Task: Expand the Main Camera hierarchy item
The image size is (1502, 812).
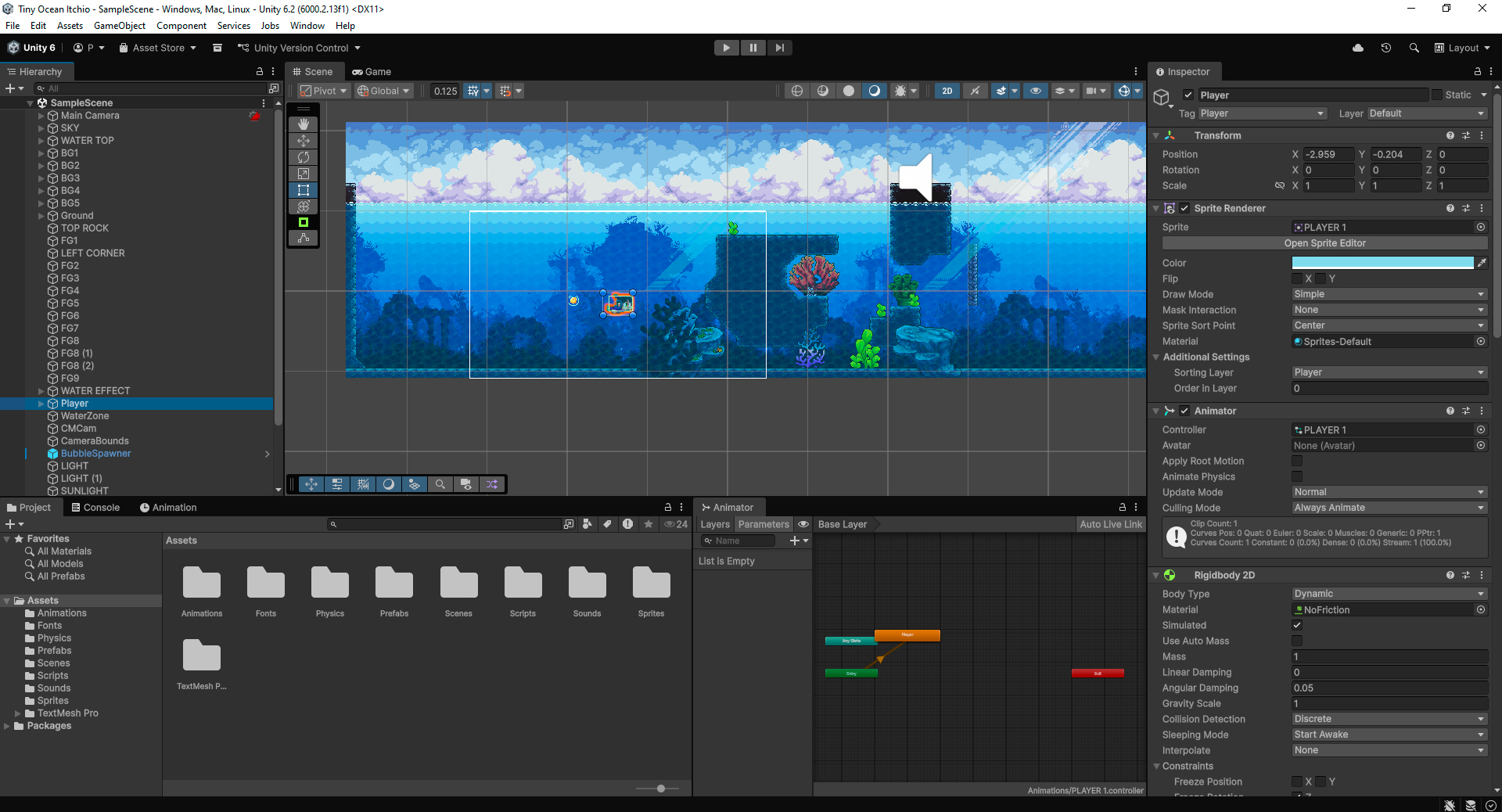Action: (41, 116)
